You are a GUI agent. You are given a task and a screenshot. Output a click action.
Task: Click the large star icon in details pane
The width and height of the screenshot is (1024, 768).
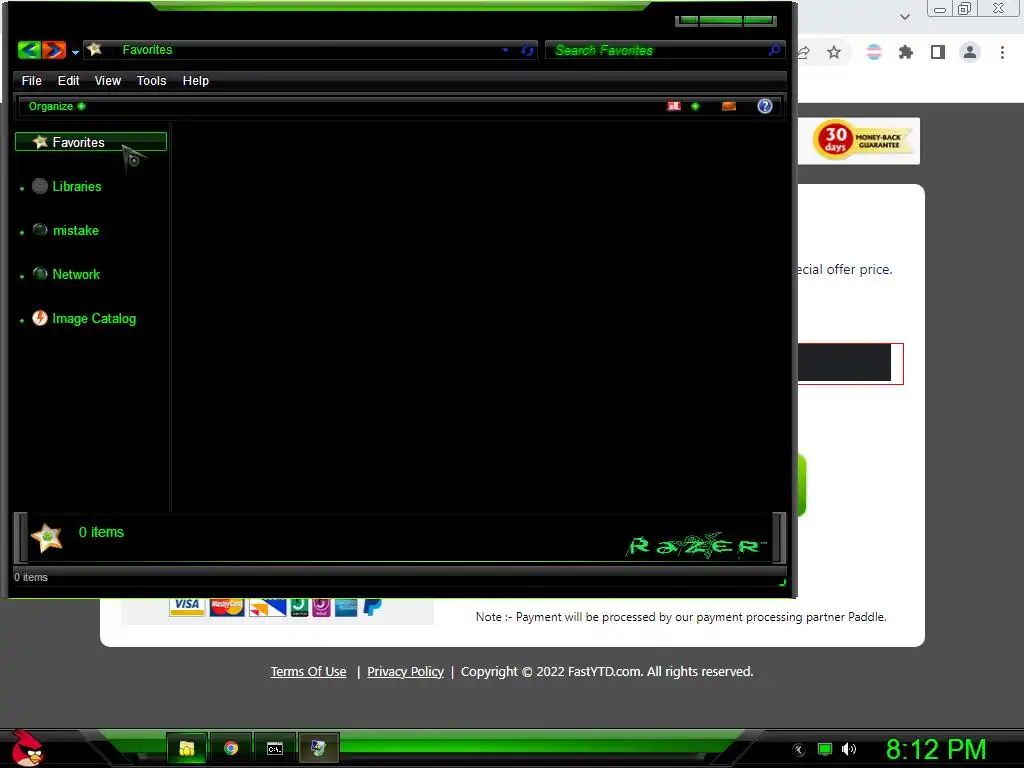point(46,537)
